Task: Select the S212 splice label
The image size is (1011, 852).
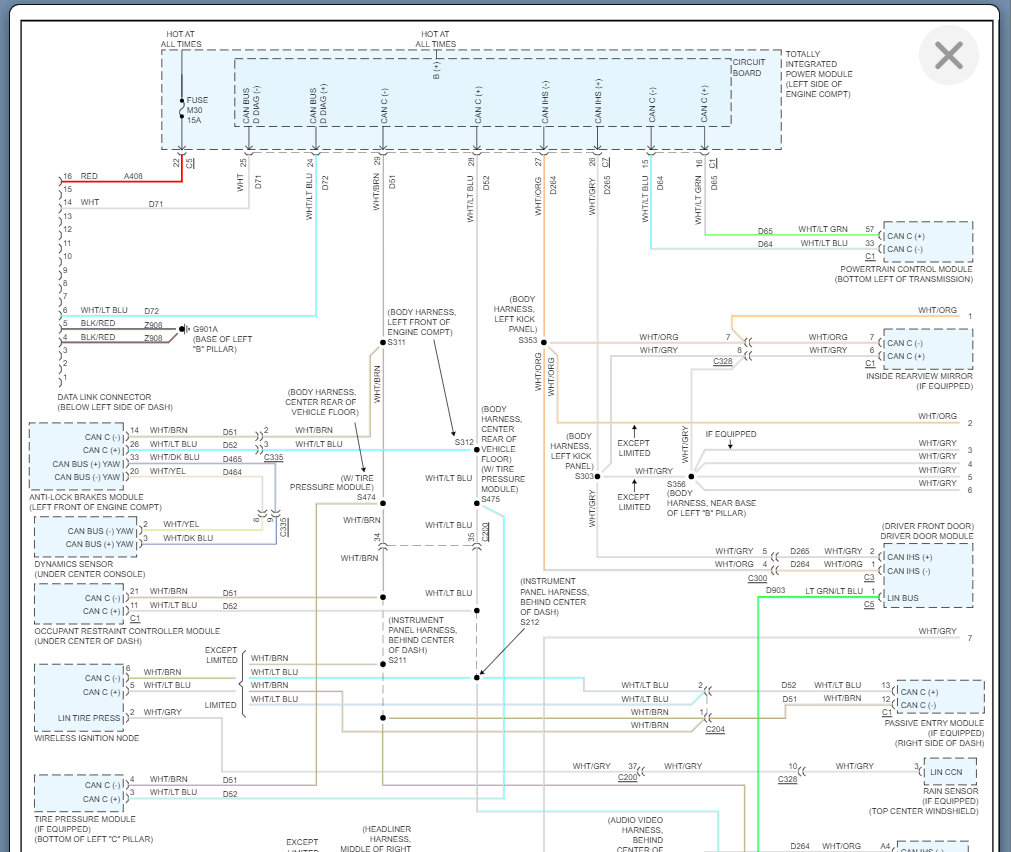Action: click(x=529, y=622)
